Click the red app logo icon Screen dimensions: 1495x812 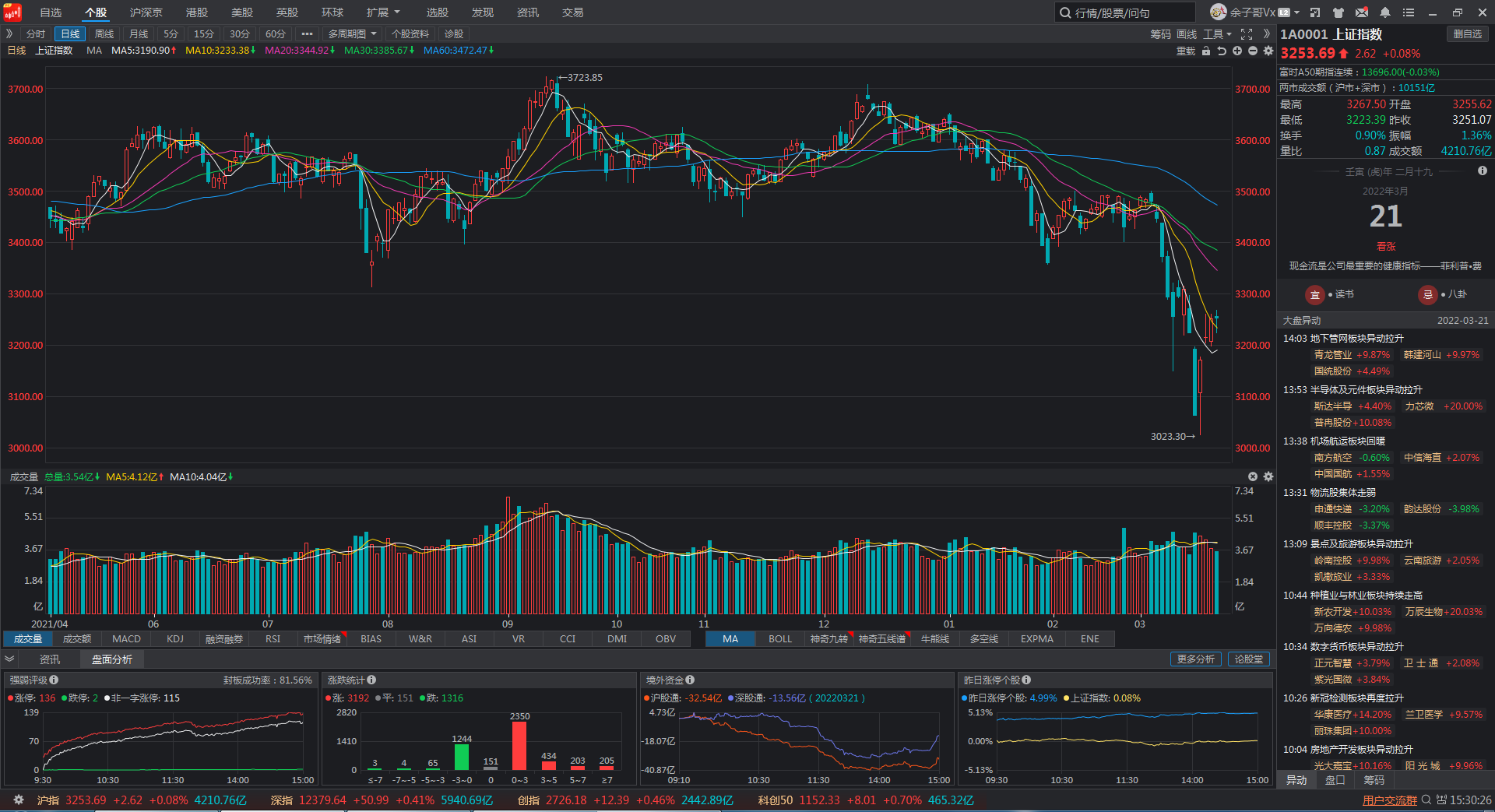12,12
